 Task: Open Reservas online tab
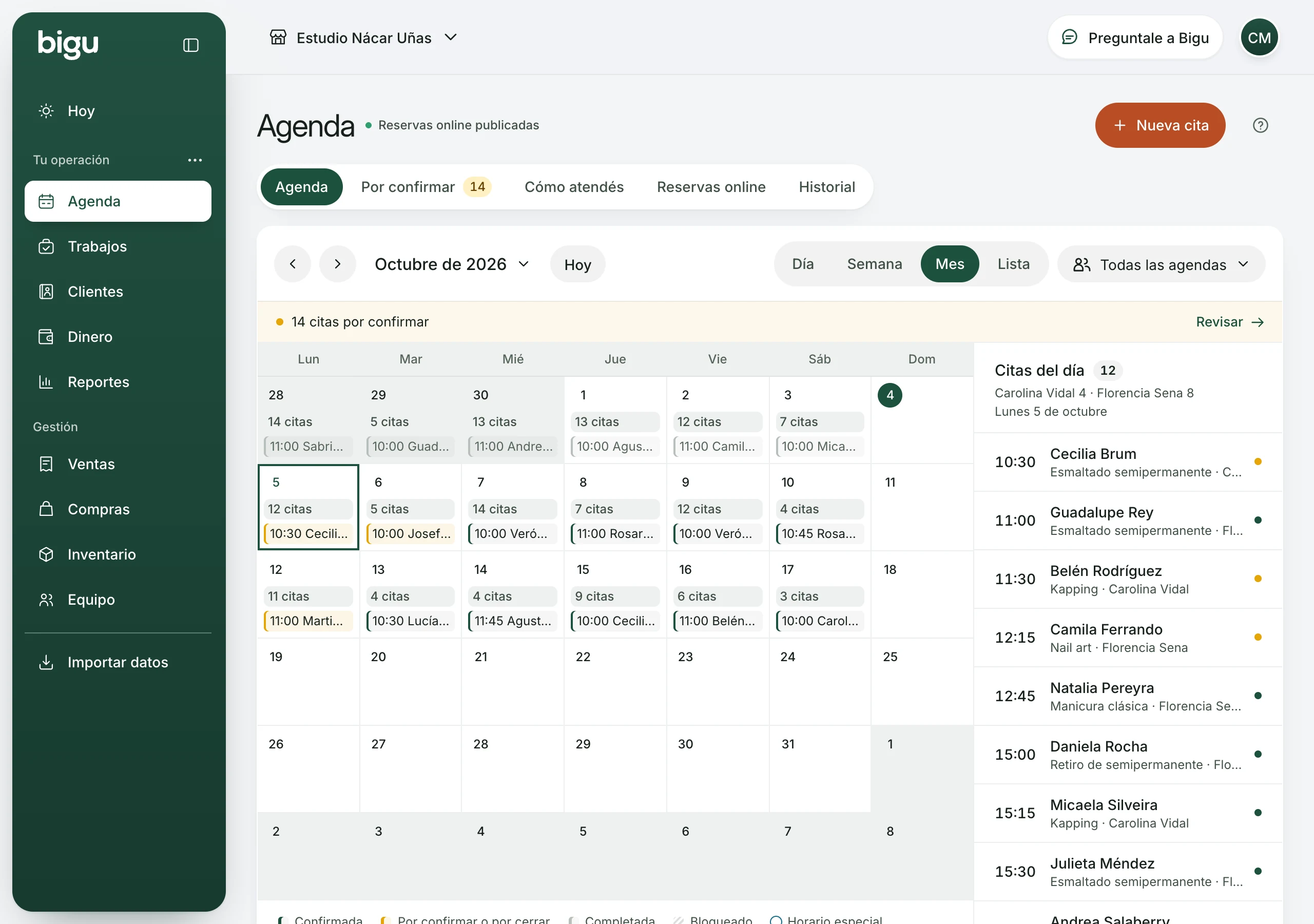[711, 187]
